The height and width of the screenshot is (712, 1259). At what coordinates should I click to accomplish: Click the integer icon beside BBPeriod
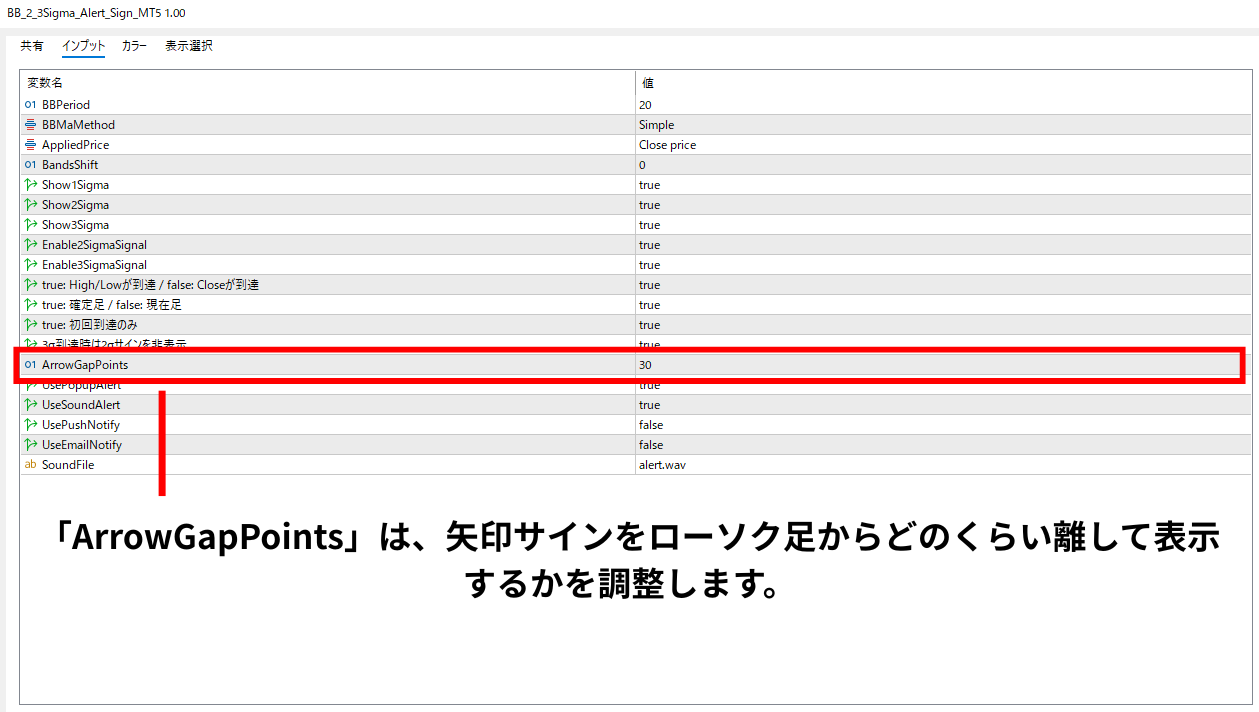pos(30,105)
